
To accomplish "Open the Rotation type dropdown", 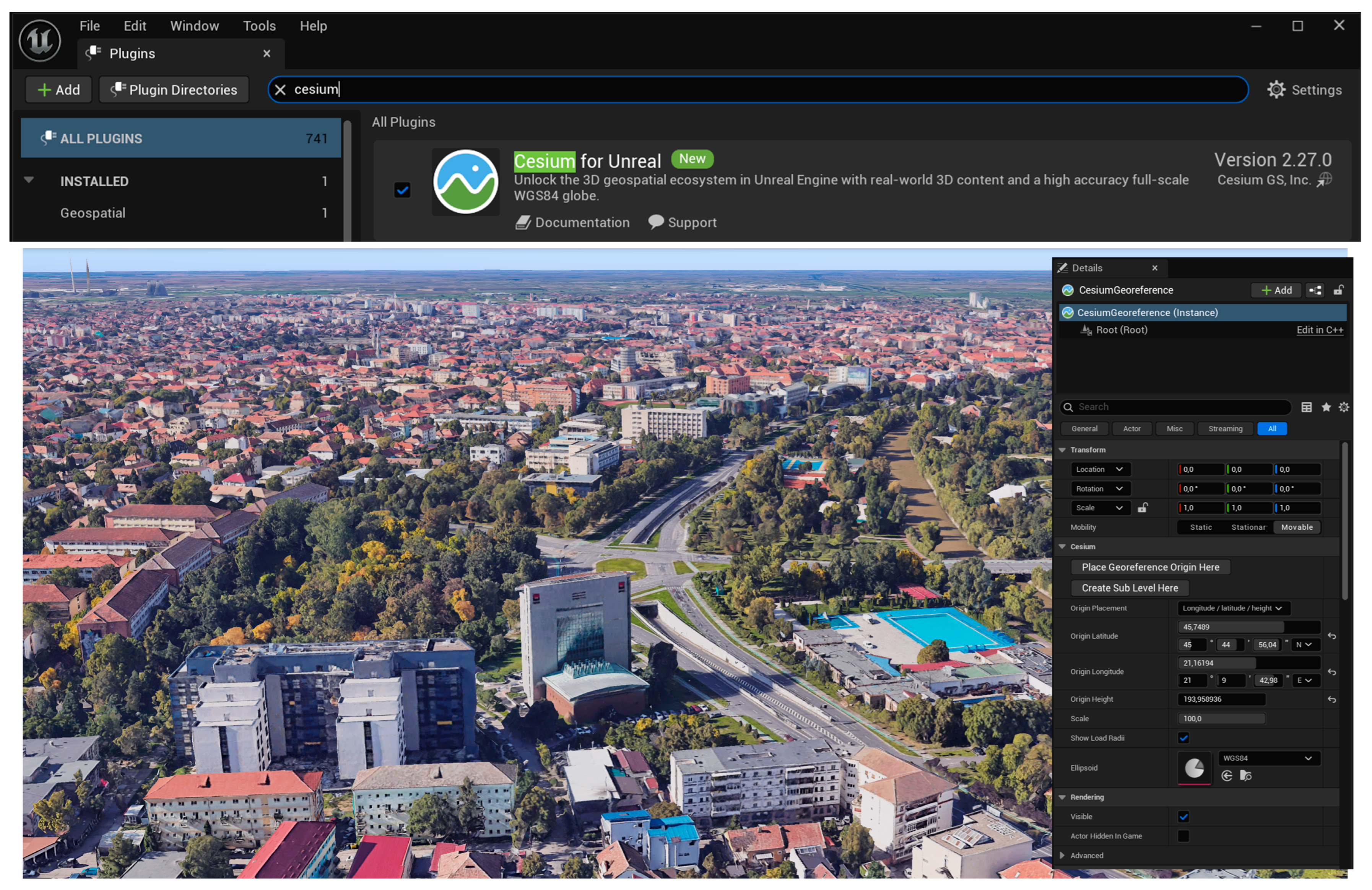I will pyautogui.click(x=1100, y=488).
